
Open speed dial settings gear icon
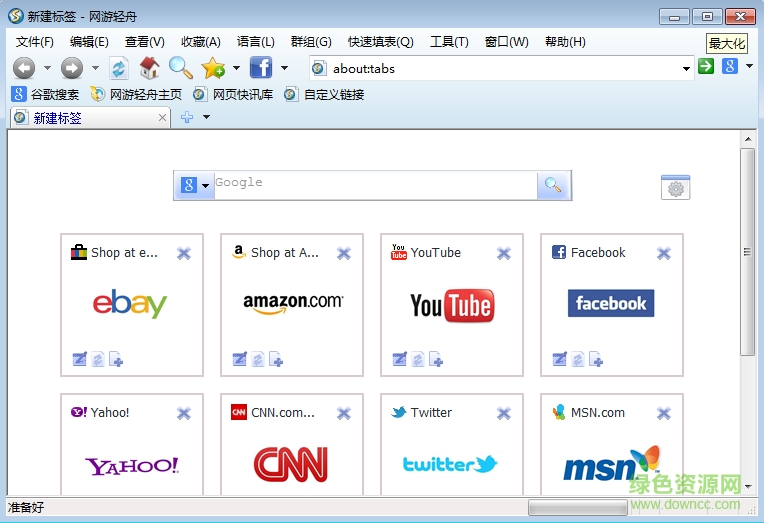click(675, 188)
